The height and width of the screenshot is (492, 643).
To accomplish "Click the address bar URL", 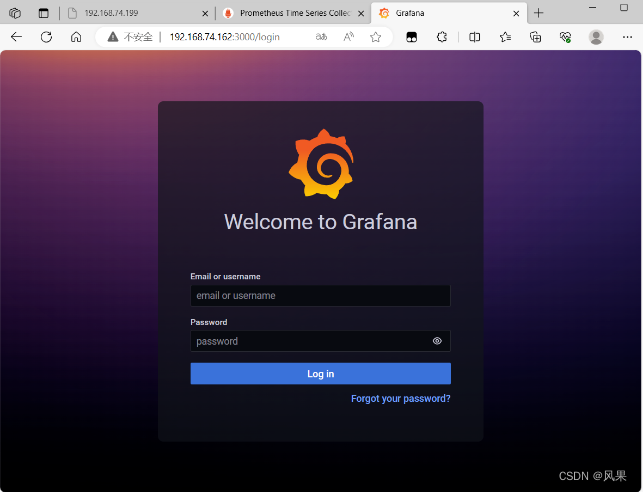I will (225, 37).
